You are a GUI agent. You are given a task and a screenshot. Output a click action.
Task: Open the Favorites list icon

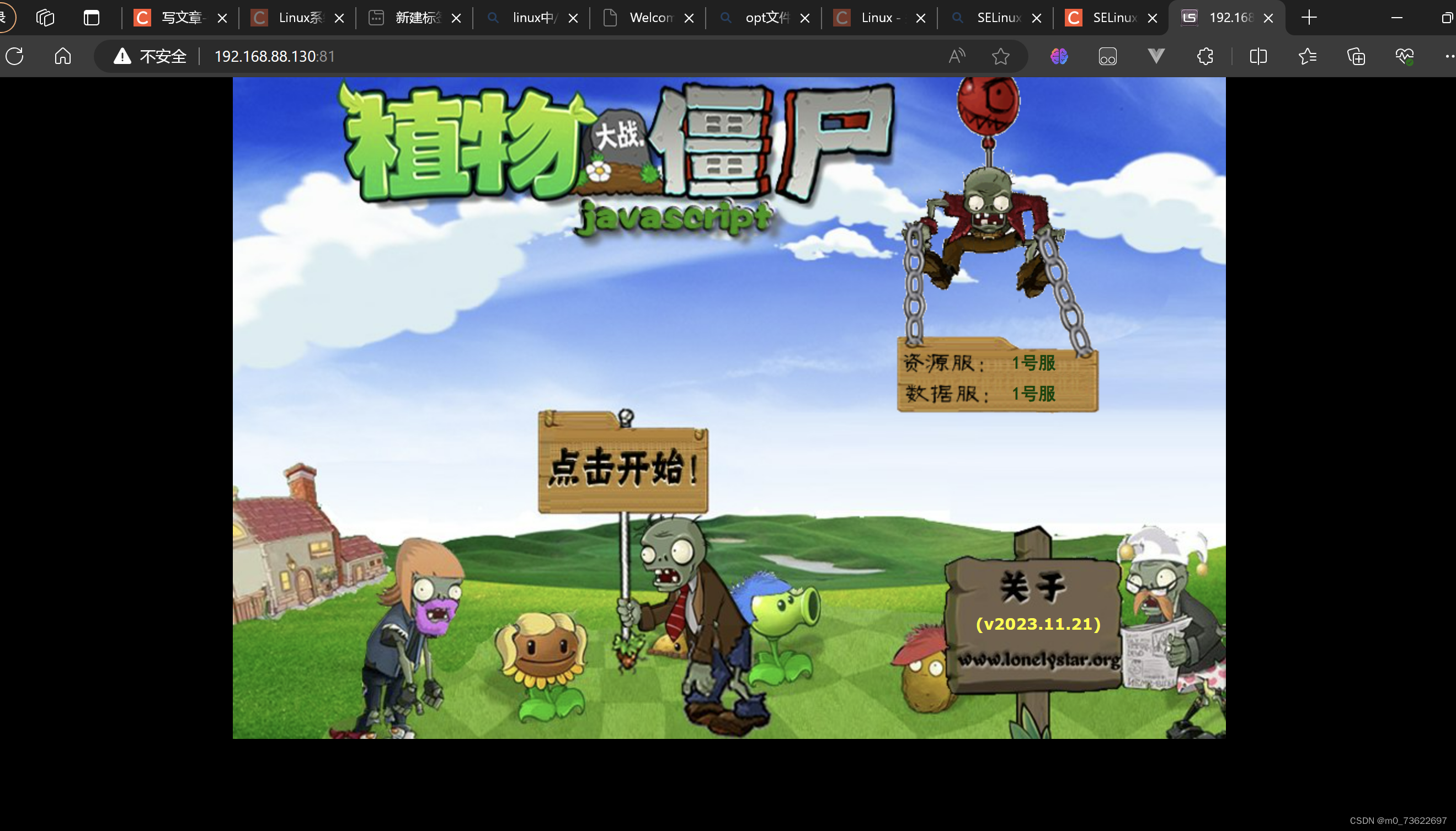coord(1308,56)
